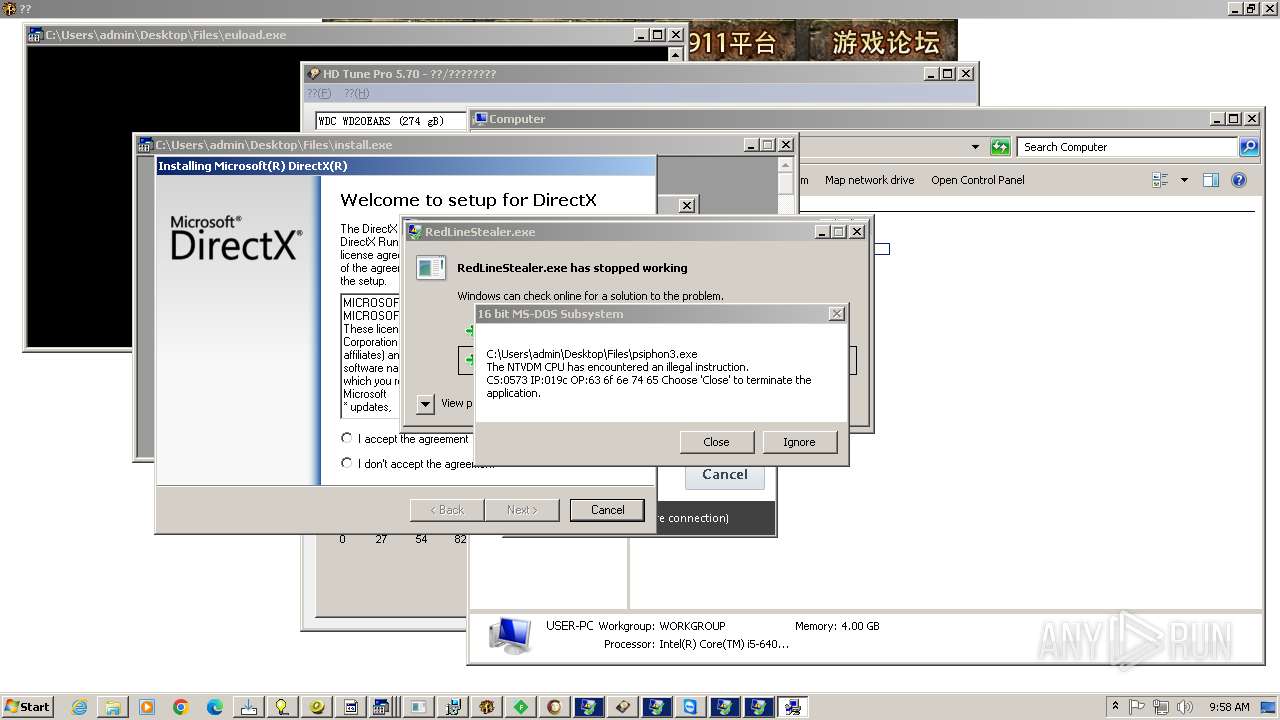The width and height of the screenshot is (1280, 720).
Task: Click the 'USER-PC Workgroup: WORKGROUP' text
Action: (635, 626)
